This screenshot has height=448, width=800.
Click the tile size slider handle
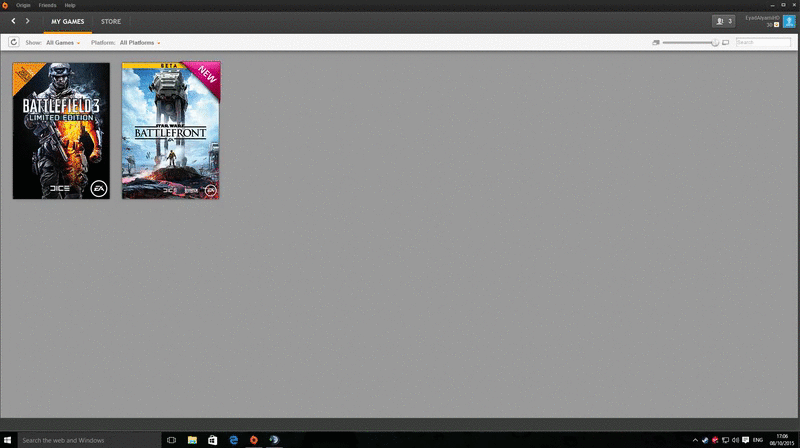pos(715,42)
